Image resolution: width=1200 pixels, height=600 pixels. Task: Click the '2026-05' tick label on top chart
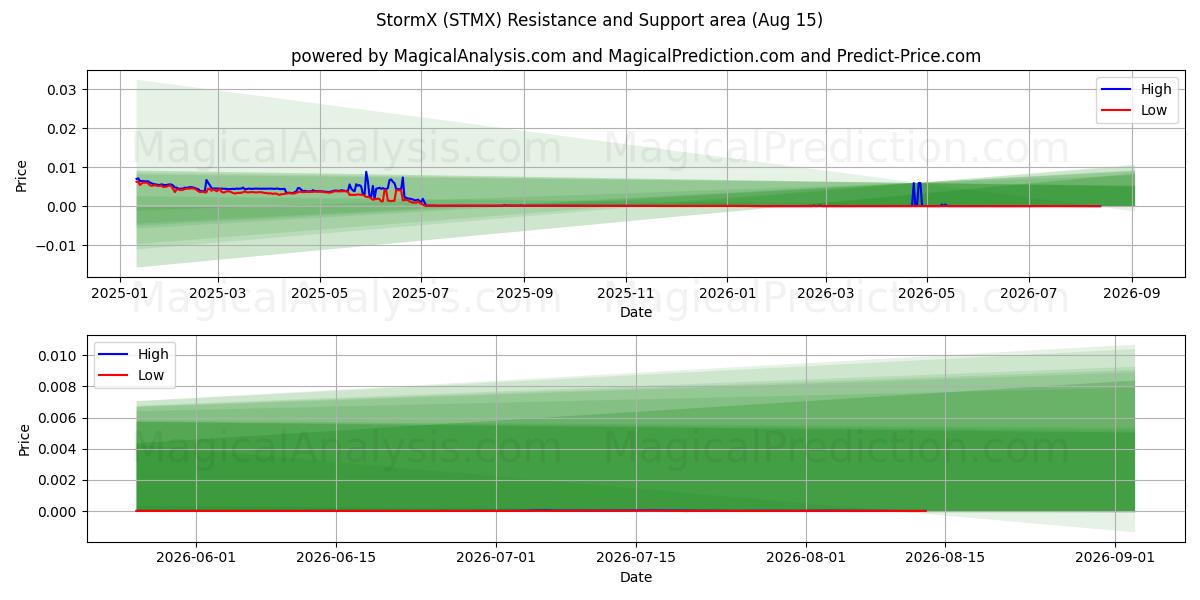927,293
